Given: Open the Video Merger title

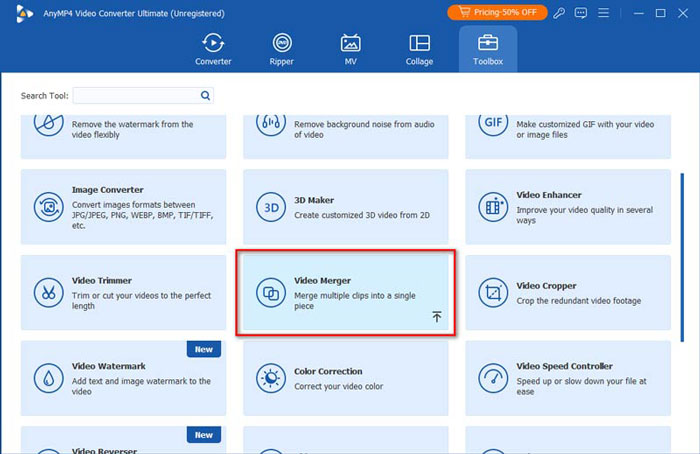Looking at the screenshot, I should (x=322, y=280).
